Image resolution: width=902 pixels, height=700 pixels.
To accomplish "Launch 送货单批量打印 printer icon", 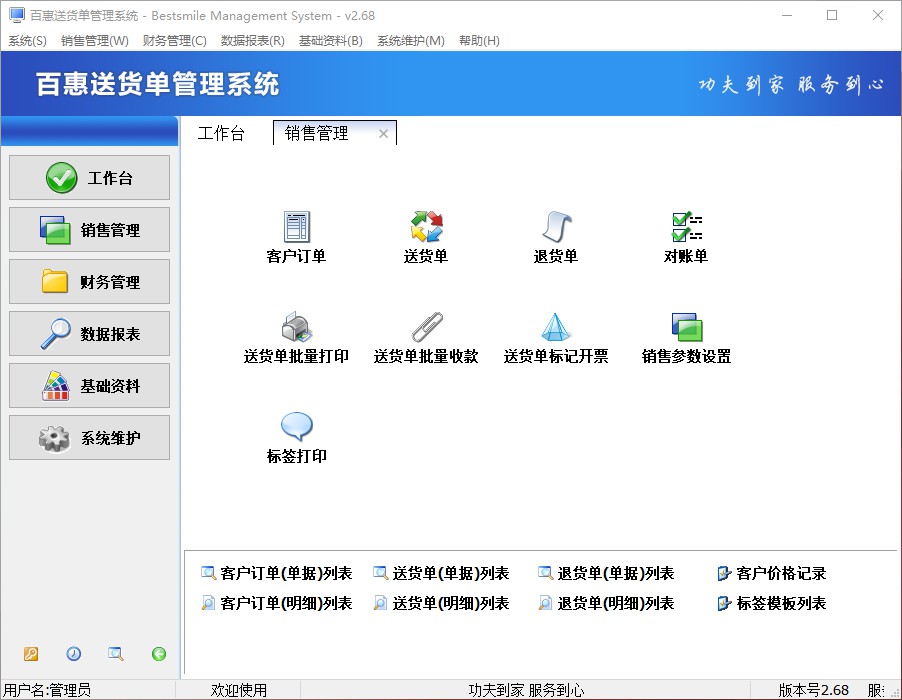I will [x=296, y=328].
